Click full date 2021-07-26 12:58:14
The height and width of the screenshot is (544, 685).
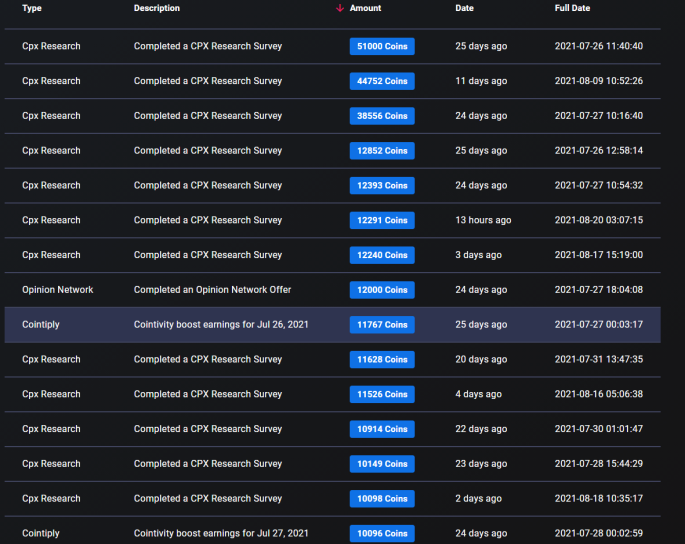tap(599, 150)
